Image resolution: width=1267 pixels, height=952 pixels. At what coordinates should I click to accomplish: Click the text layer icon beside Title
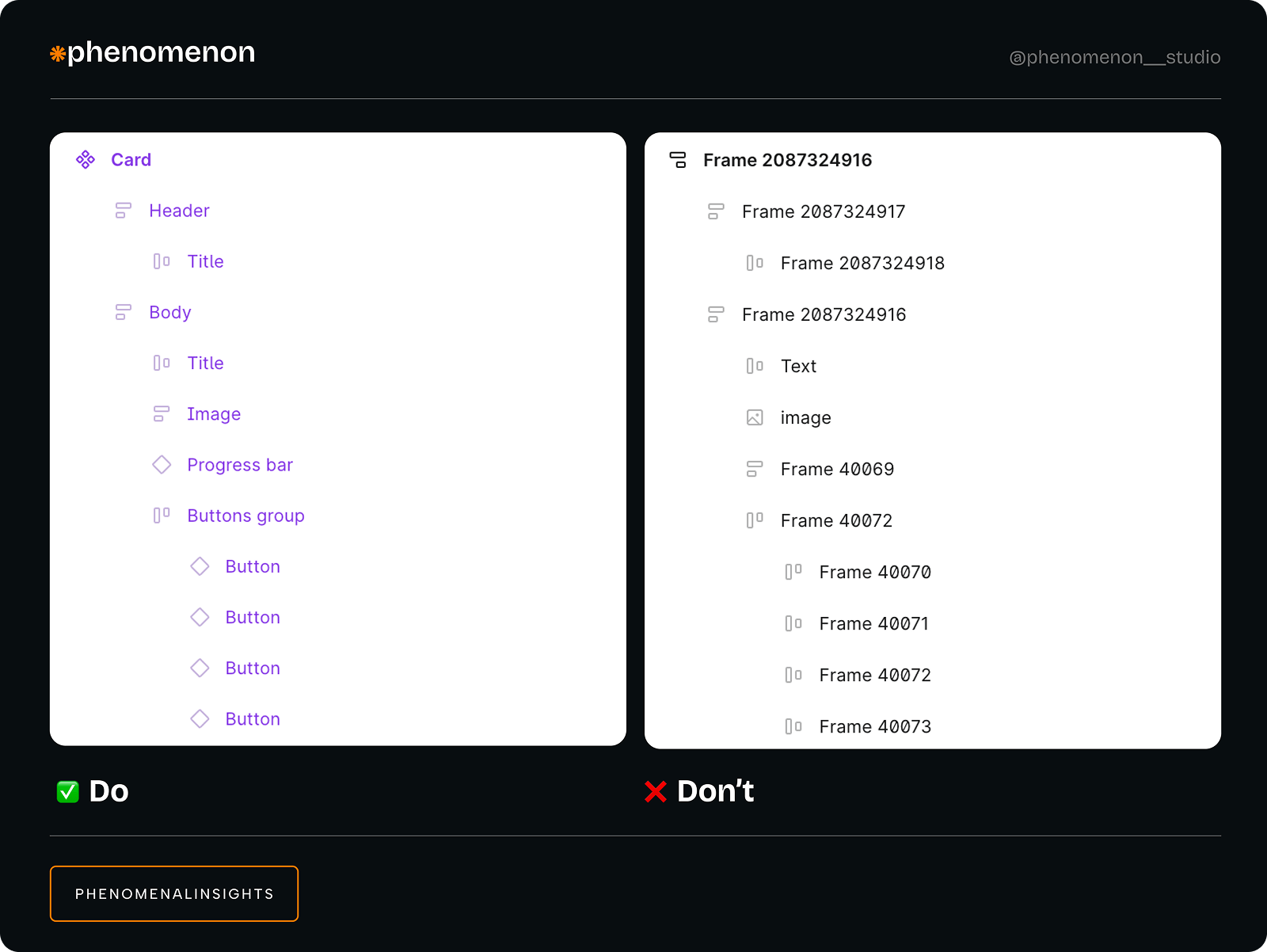162,261
